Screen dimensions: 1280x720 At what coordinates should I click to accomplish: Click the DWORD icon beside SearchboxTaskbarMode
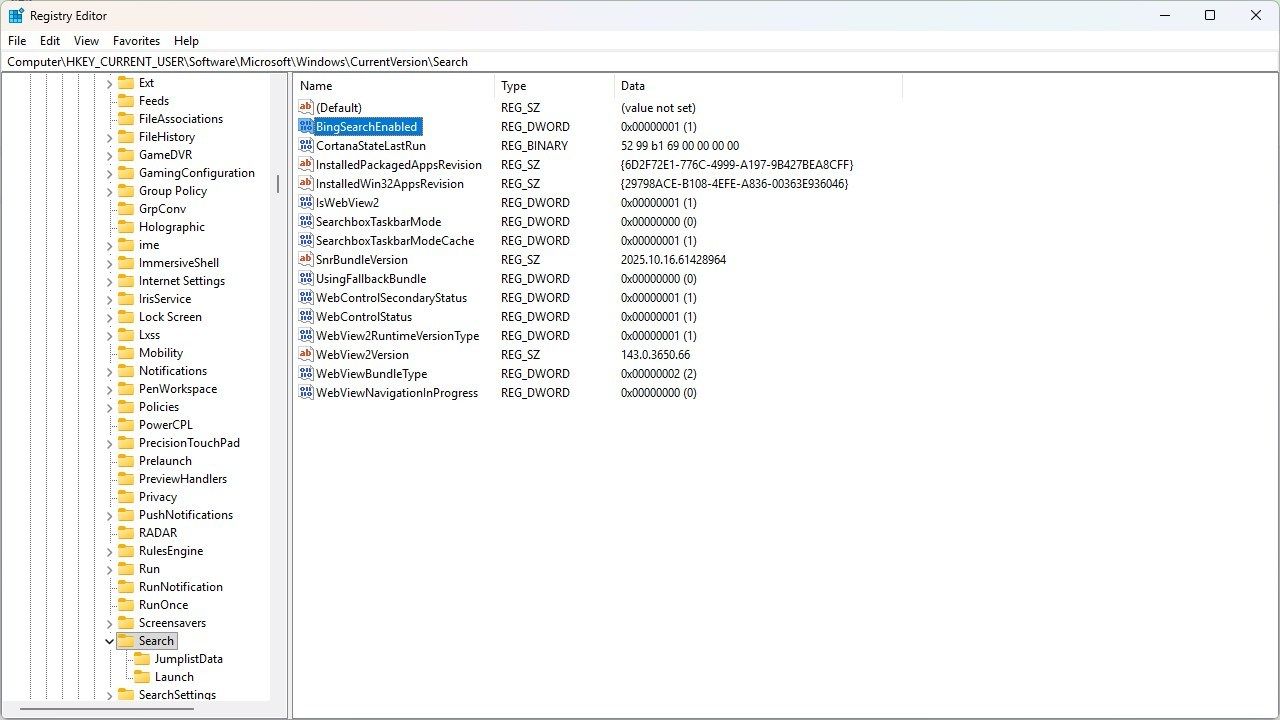click(306, 222)
